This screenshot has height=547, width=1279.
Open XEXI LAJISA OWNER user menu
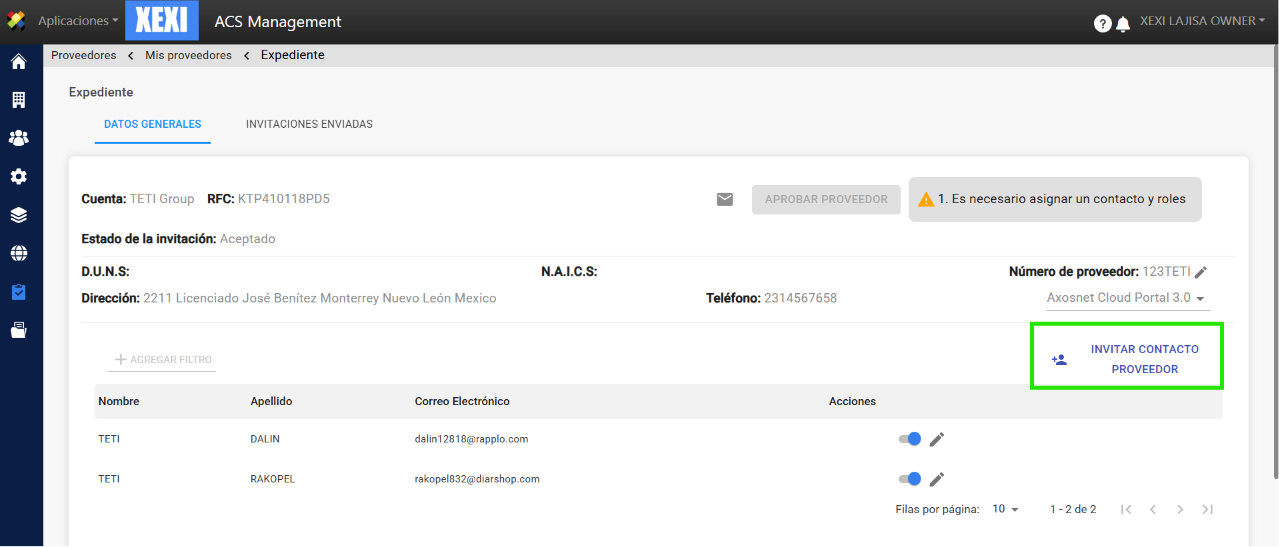tap(1203, 21)
